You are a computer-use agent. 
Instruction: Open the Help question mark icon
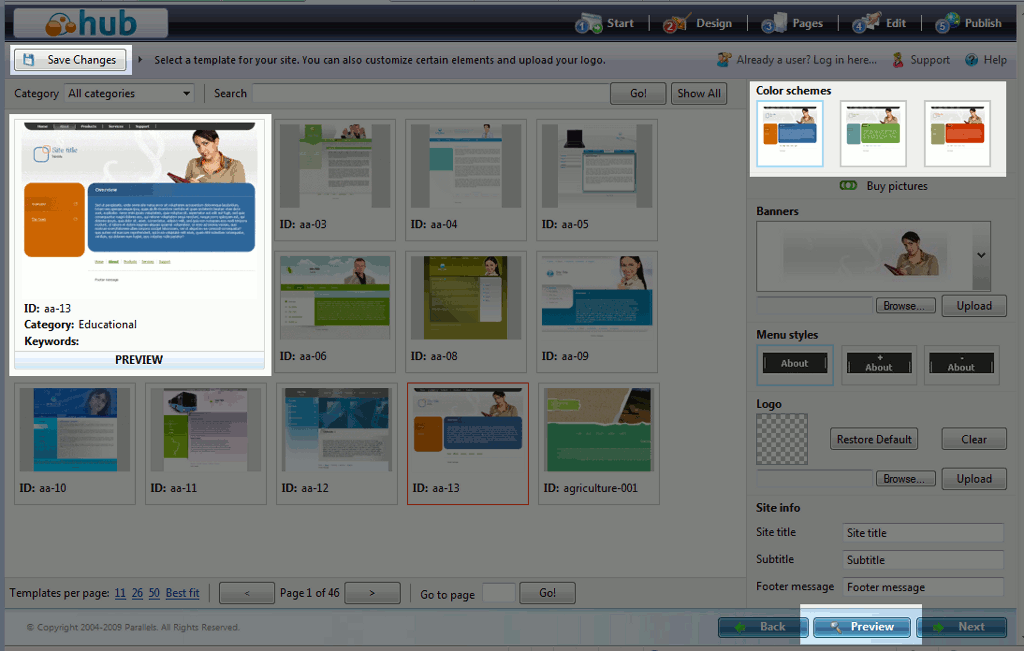pyautogui.click(x=971, y=60)
